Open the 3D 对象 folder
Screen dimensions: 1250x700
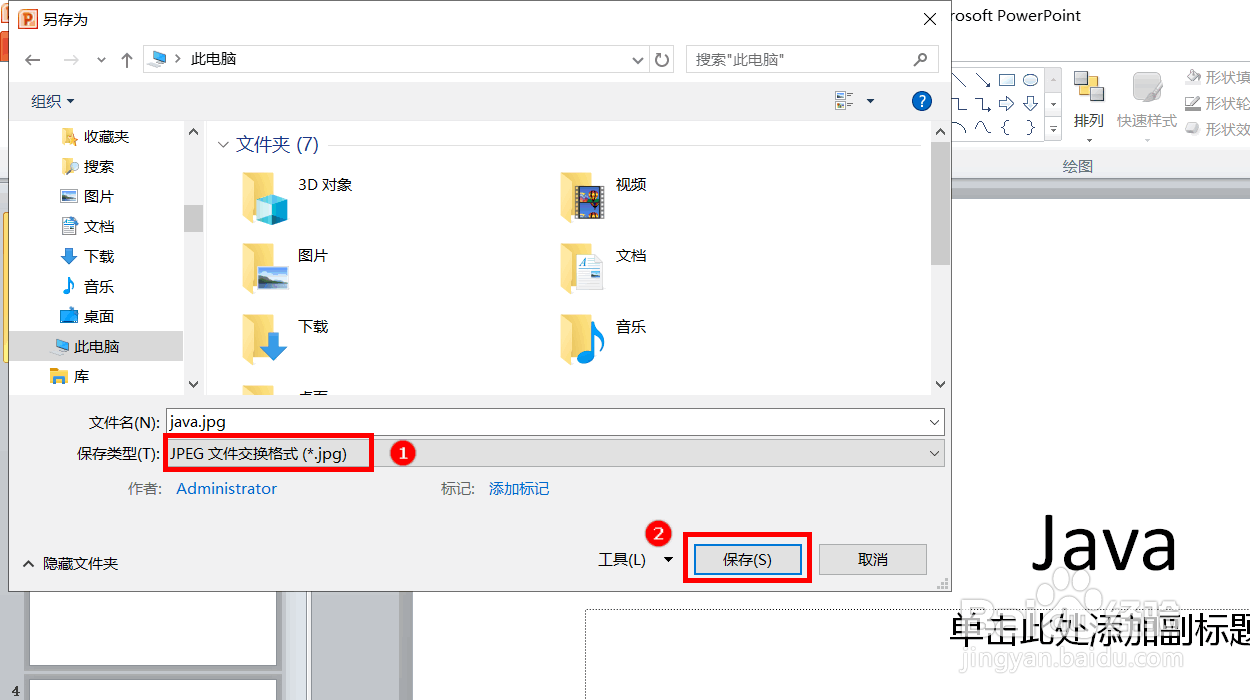tap(298, 196)
